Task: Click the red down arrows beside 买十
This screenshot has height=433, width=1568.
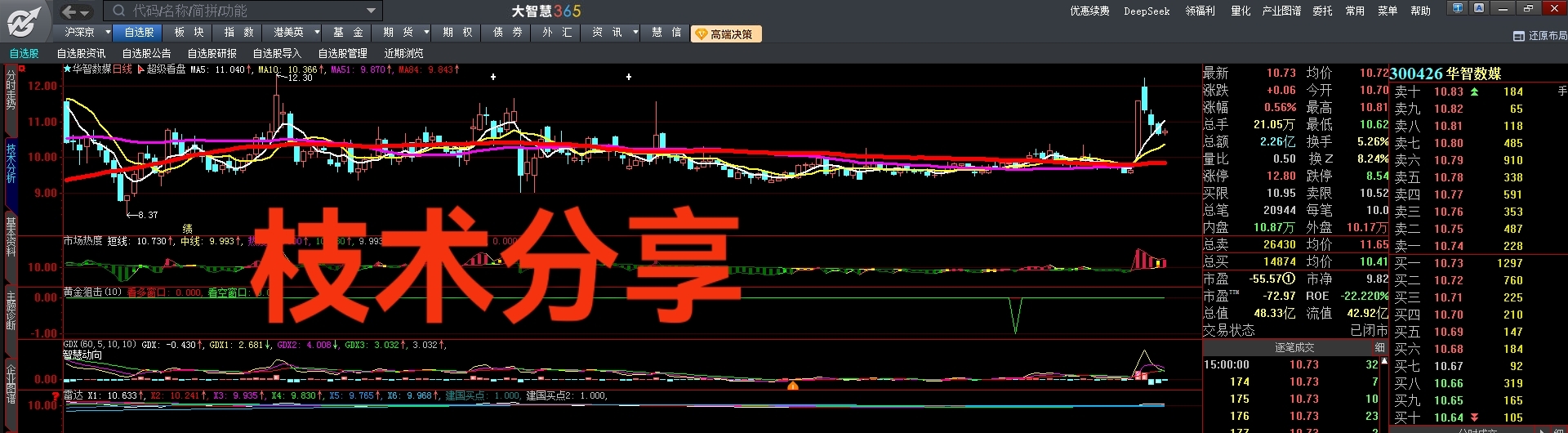Action: pos(1474,417)
